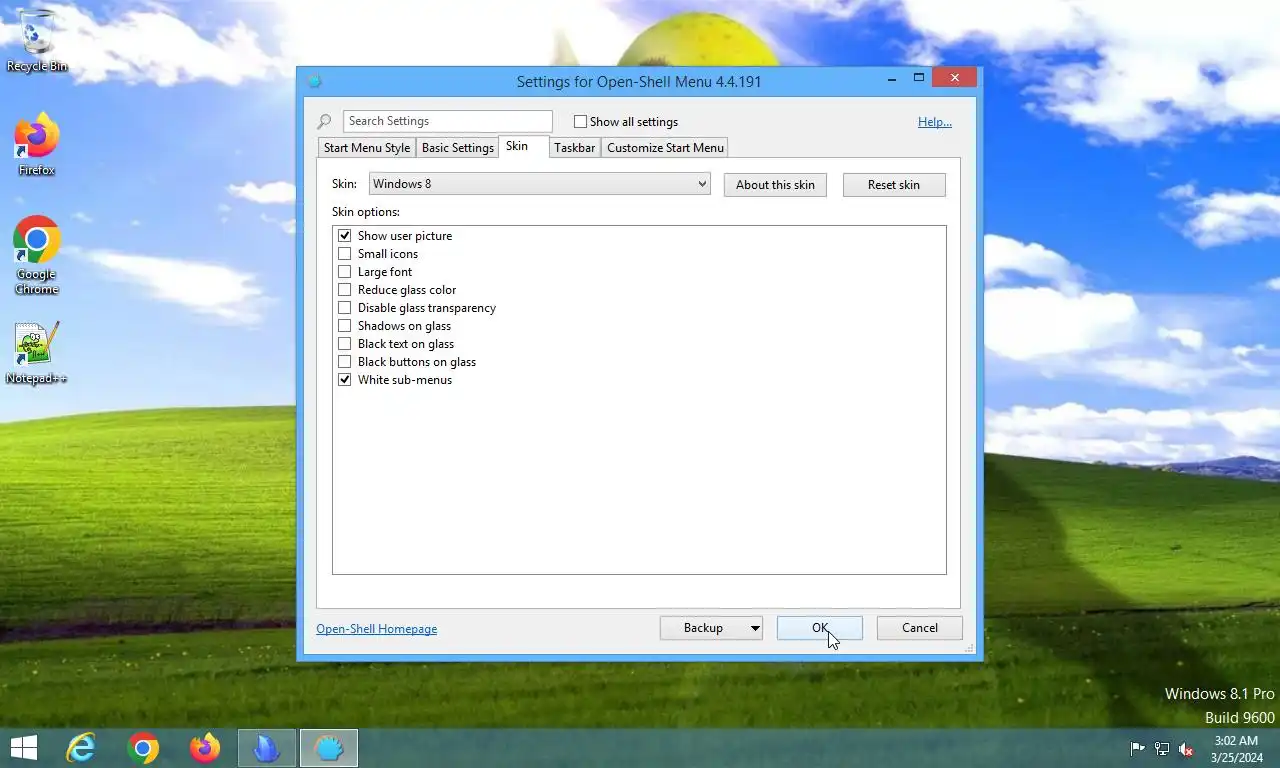This screenshot has width=1280, height=768.
Task: Minimize the settings window
Action: click(x=892, y=78)
